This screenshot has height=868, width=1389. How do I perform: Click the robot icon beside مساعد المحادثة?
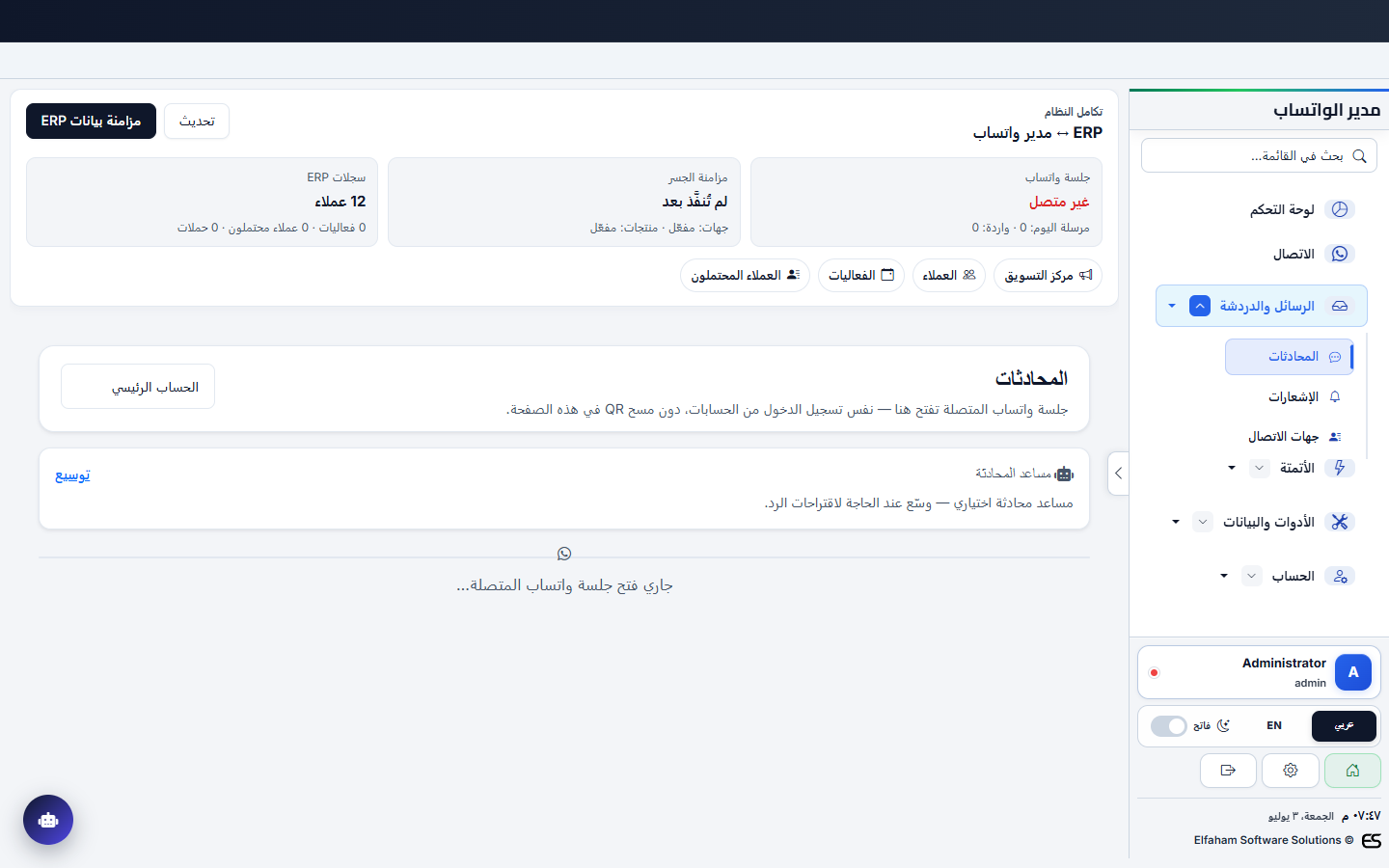point(1065,474)
